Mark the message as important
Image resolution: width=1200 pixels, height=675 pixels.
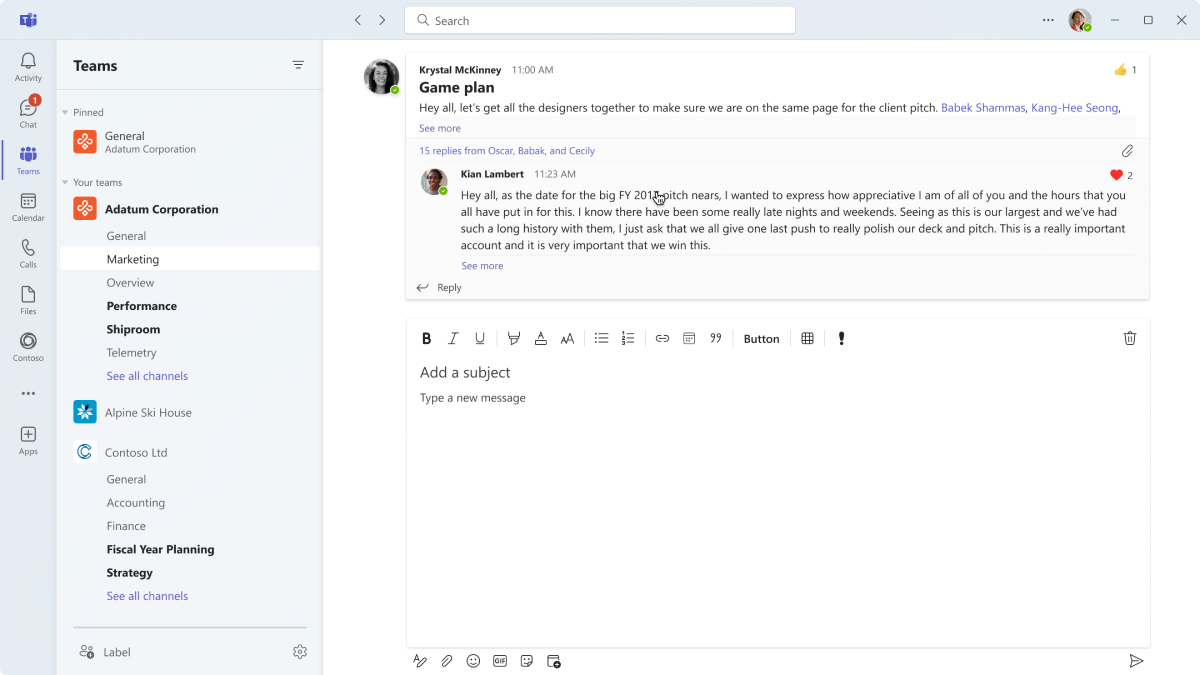point(841,339)
